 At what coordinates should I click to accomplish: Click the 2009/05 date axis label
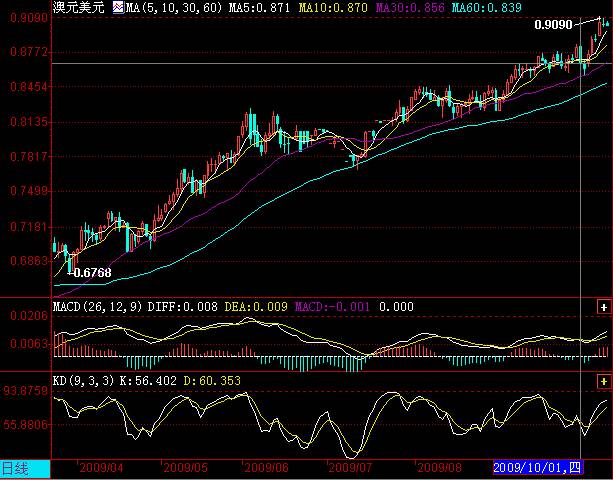click(186, 468)
